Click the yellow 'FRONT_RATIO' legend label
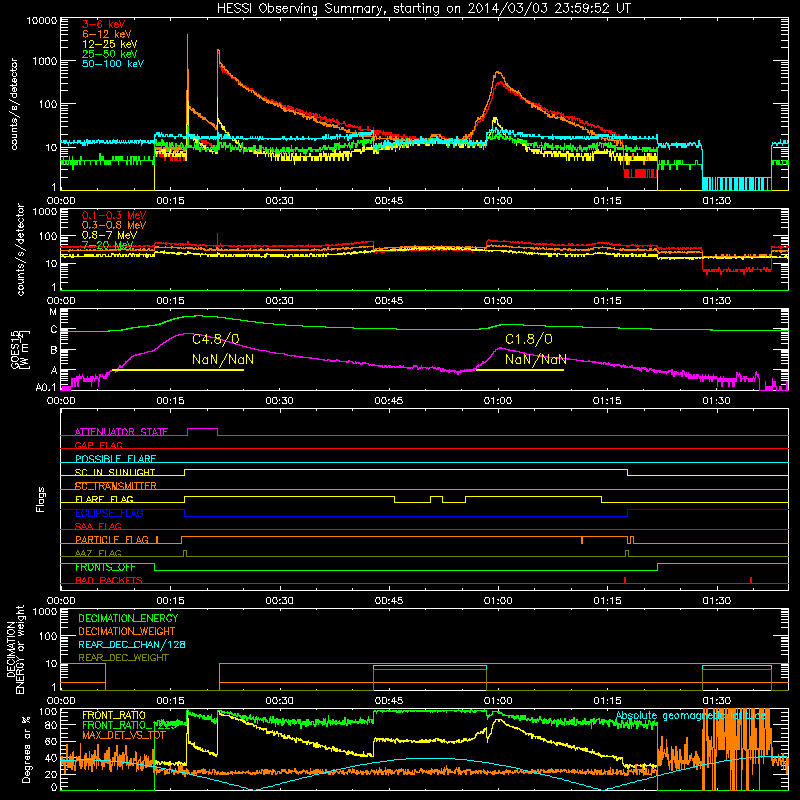 click(x=114, y=715)
